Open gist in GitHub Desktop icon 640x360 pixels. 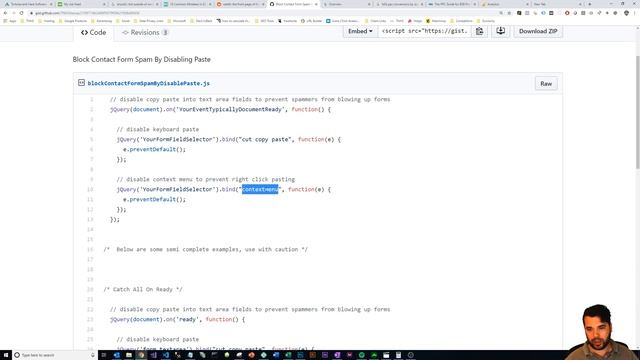500,31
